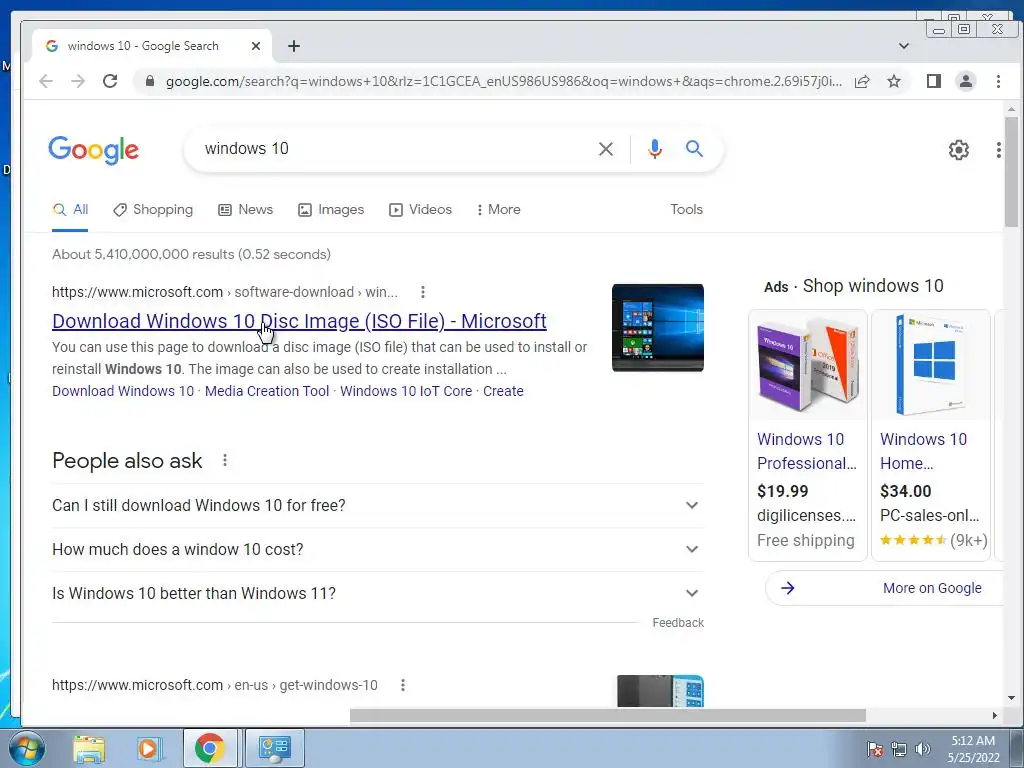This screenshot has height=768, width=1024.
Task: Click the vertical scrollbar down arrow
Action: click(1012, 698)
